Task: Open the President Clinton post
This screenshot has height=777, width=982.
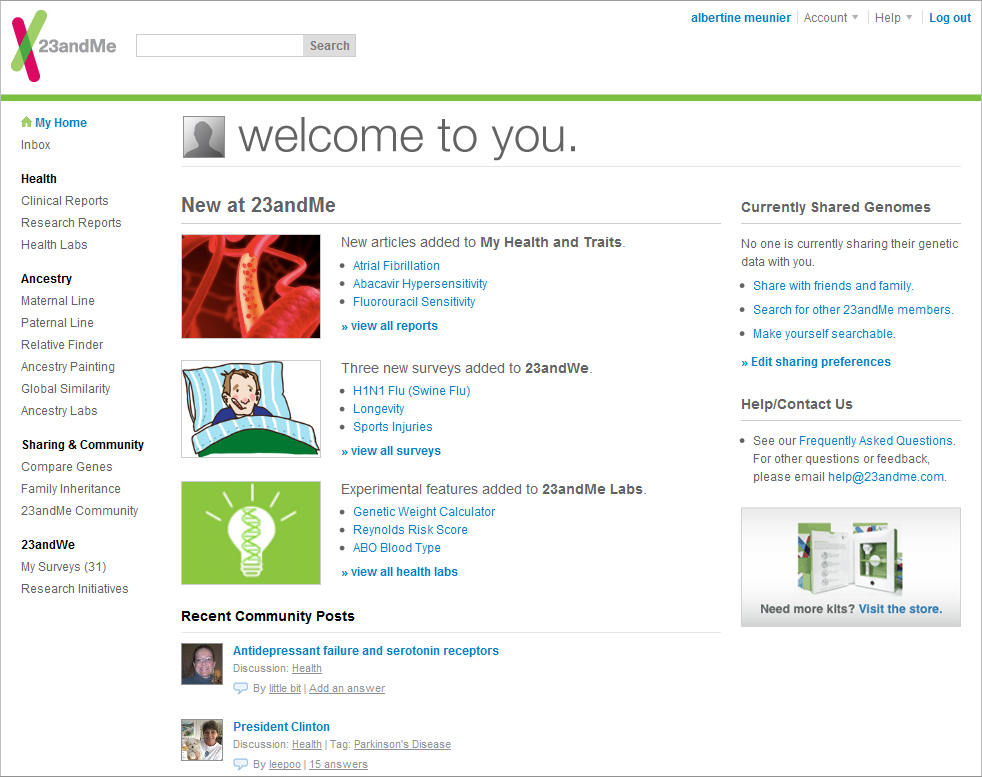Action: click(x=281, y=726)
